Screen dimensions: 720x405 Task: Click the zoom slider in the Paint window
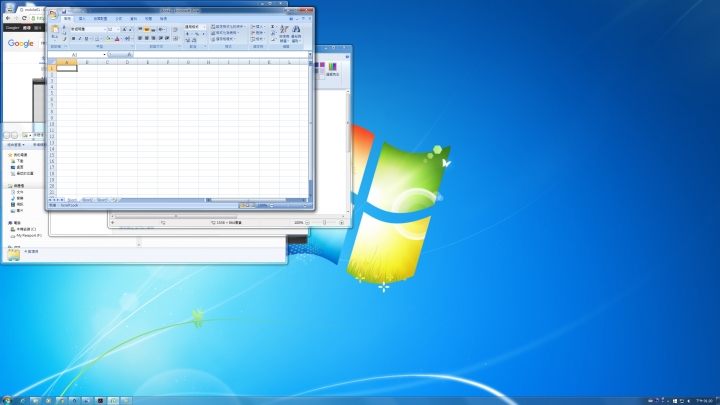point(324,222)
